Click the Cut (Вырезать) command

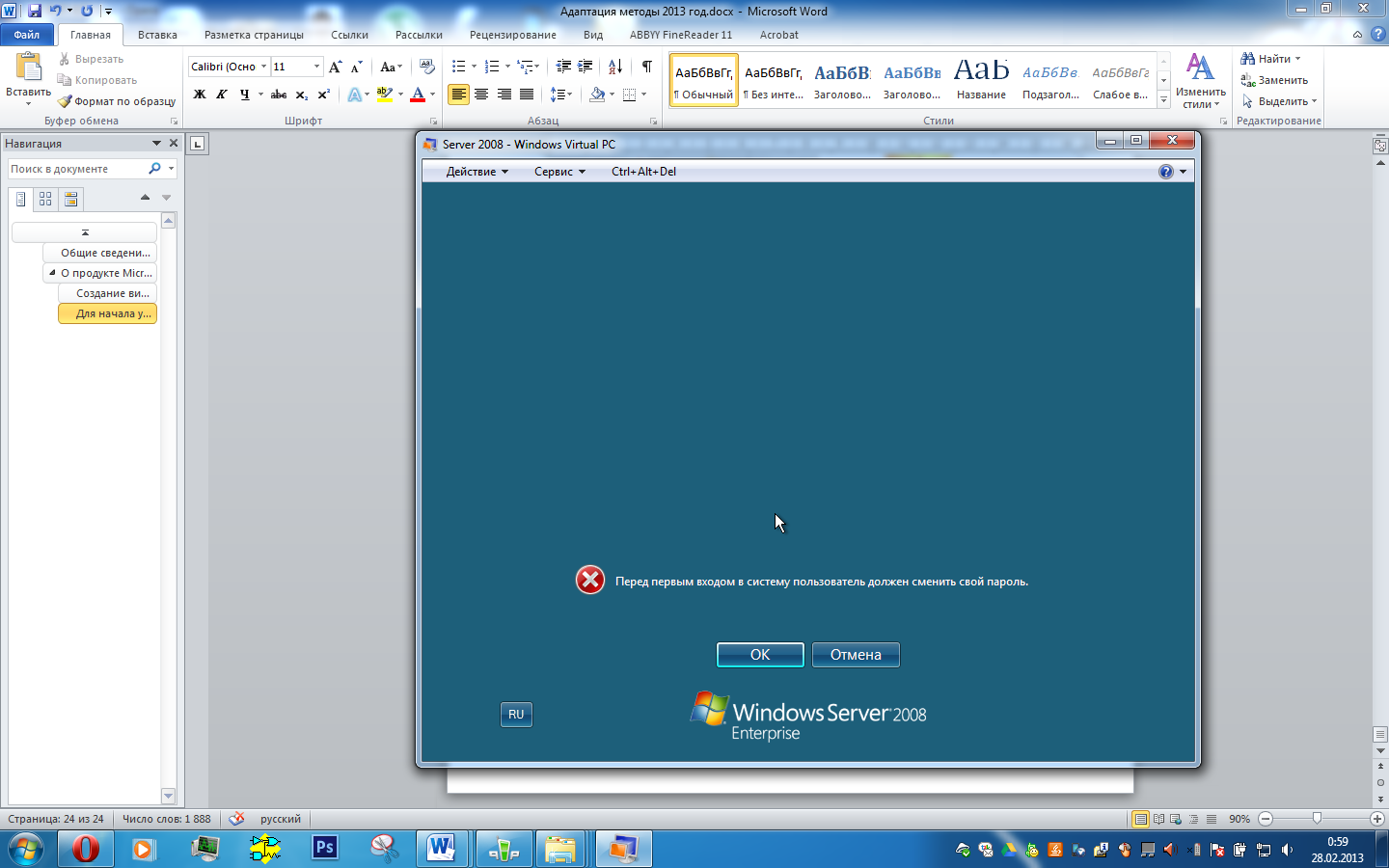coord(91,59)
